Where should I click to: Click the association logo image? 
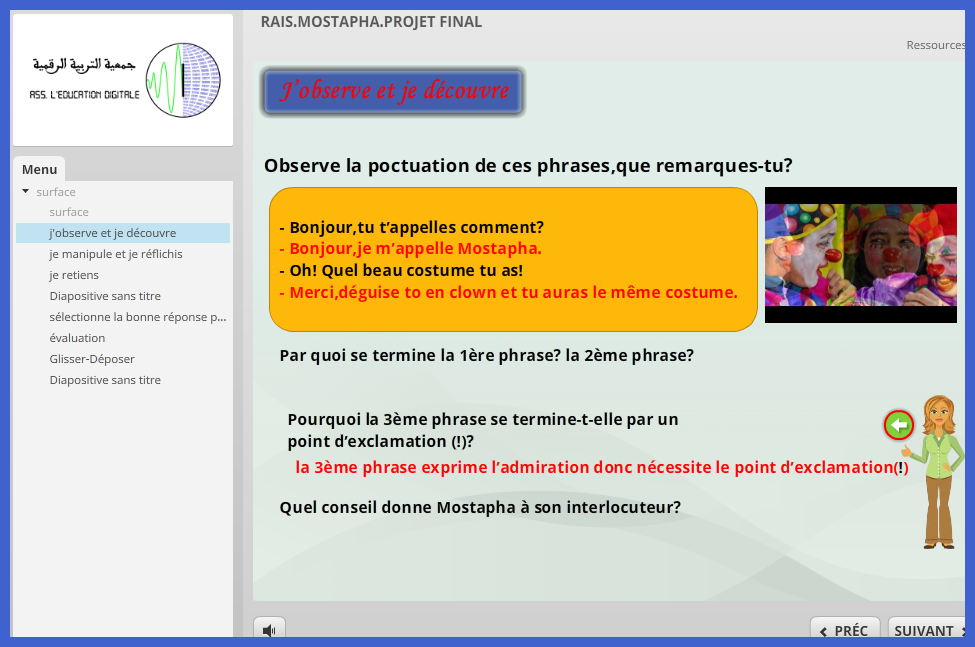[x=123, y=80]
